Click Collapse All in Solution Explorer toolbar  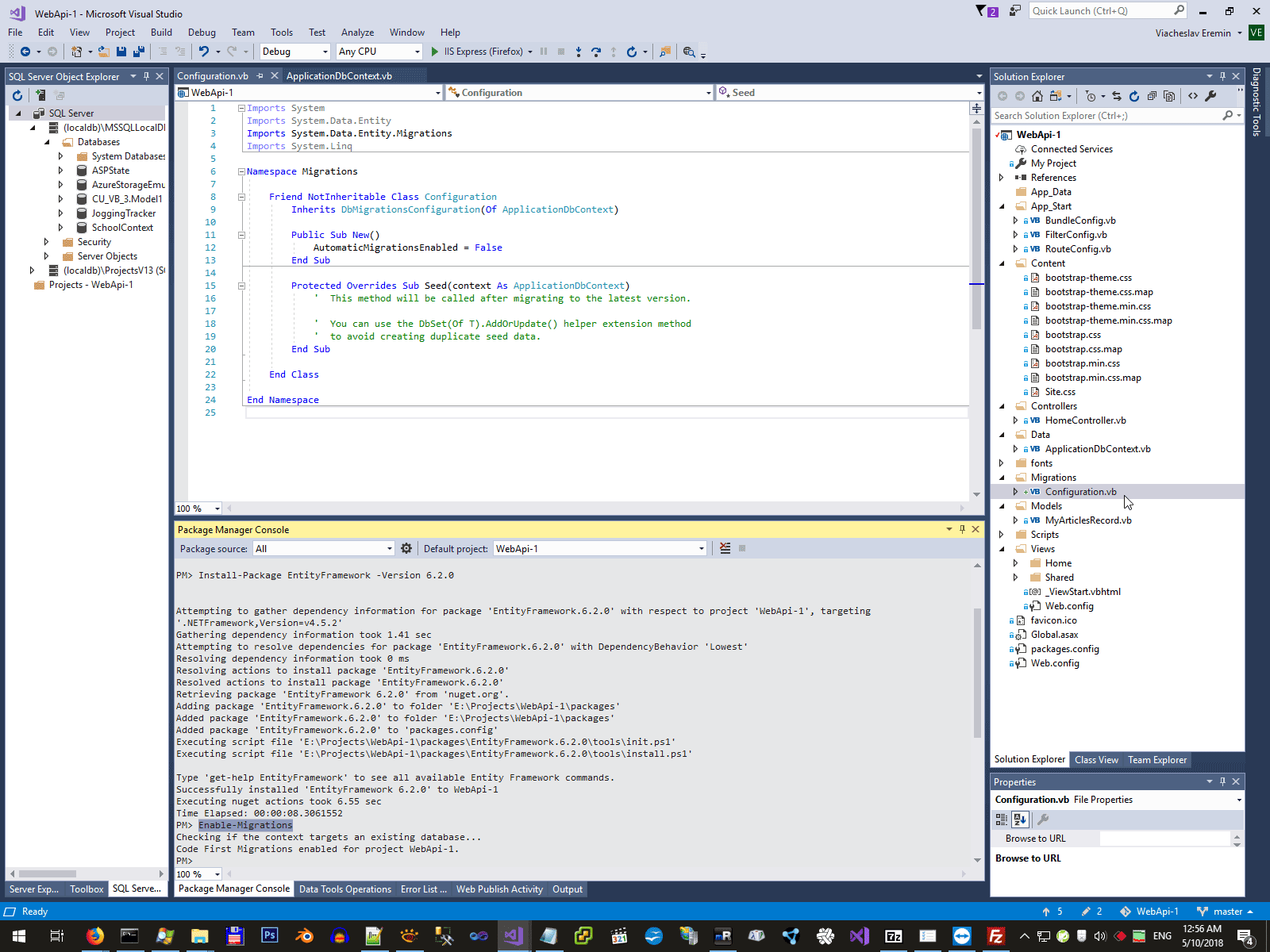[1152, 96]
